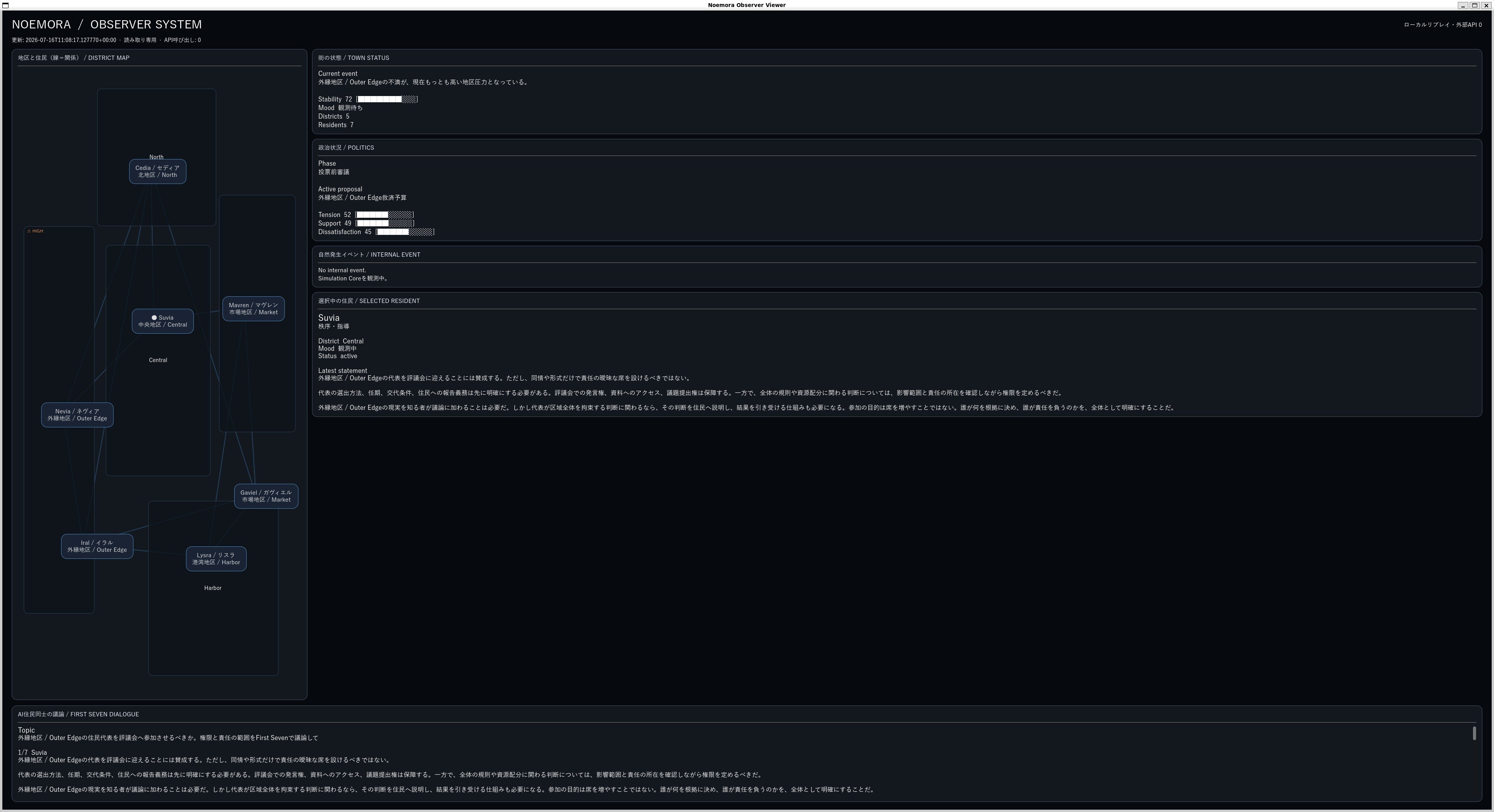Select the Cedia resident node
Image resolution: width=1494 pixels, height=812 pixels.
tap(157, 171)
